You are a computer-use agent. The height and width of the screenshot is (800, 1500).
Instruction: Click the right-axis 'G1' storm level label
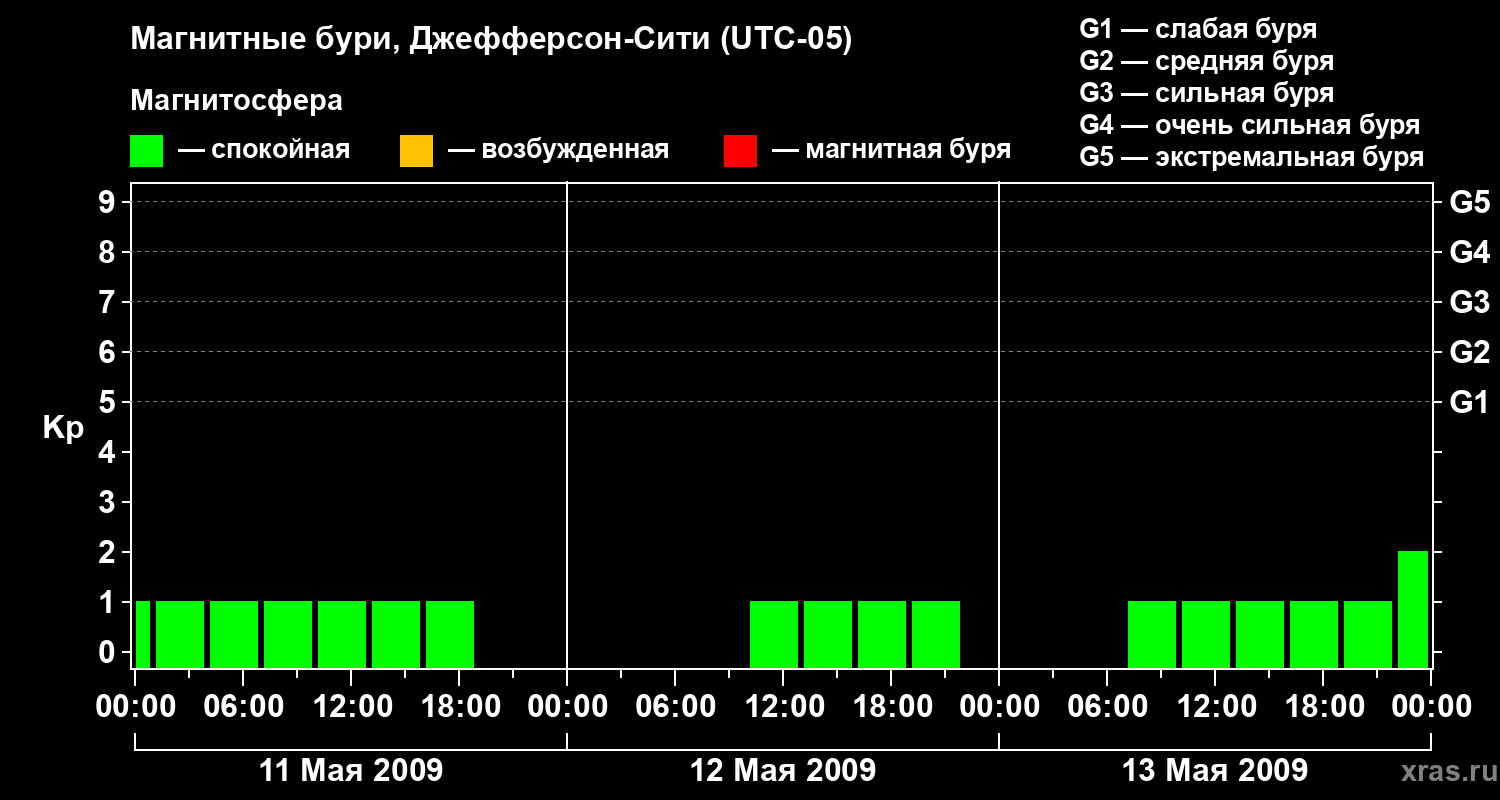click(x=1470, y=403)
